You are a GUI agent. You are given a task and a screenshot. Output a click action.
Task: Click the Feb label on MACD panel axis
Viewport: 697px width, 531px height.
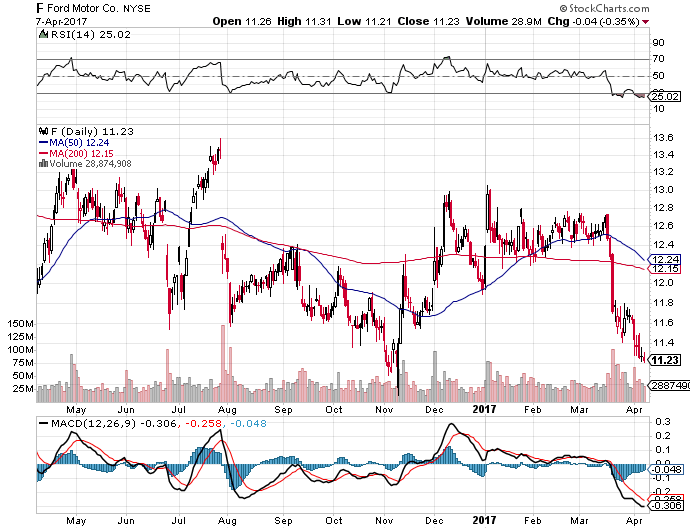533,520
